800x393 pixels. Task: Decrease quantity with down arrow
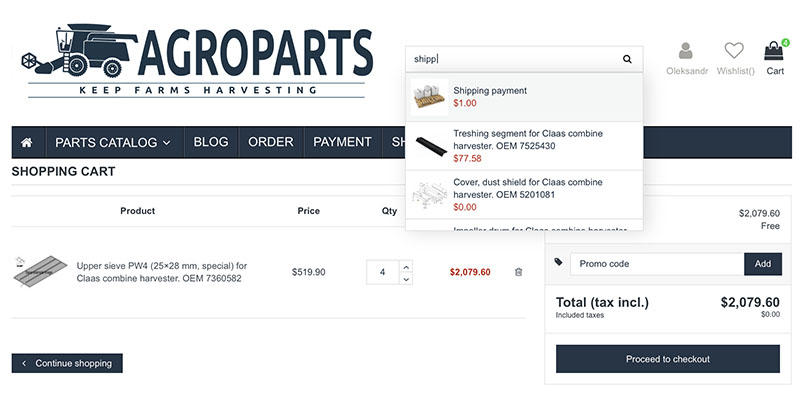tap(406, 279)
